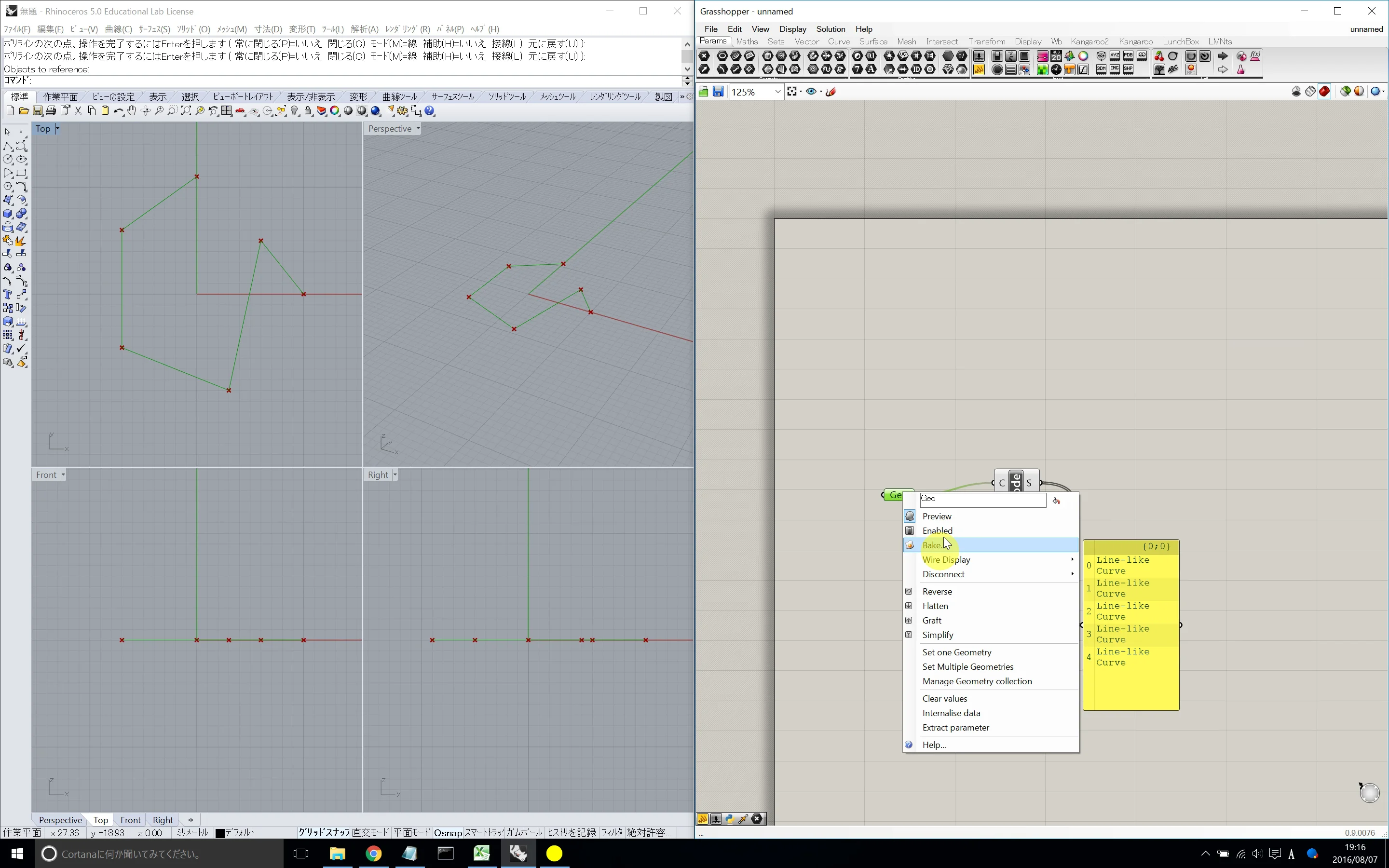
Task: Click the Undo arrow icon in Rhino
Action: pyautogui.click(x=118, y=111)
